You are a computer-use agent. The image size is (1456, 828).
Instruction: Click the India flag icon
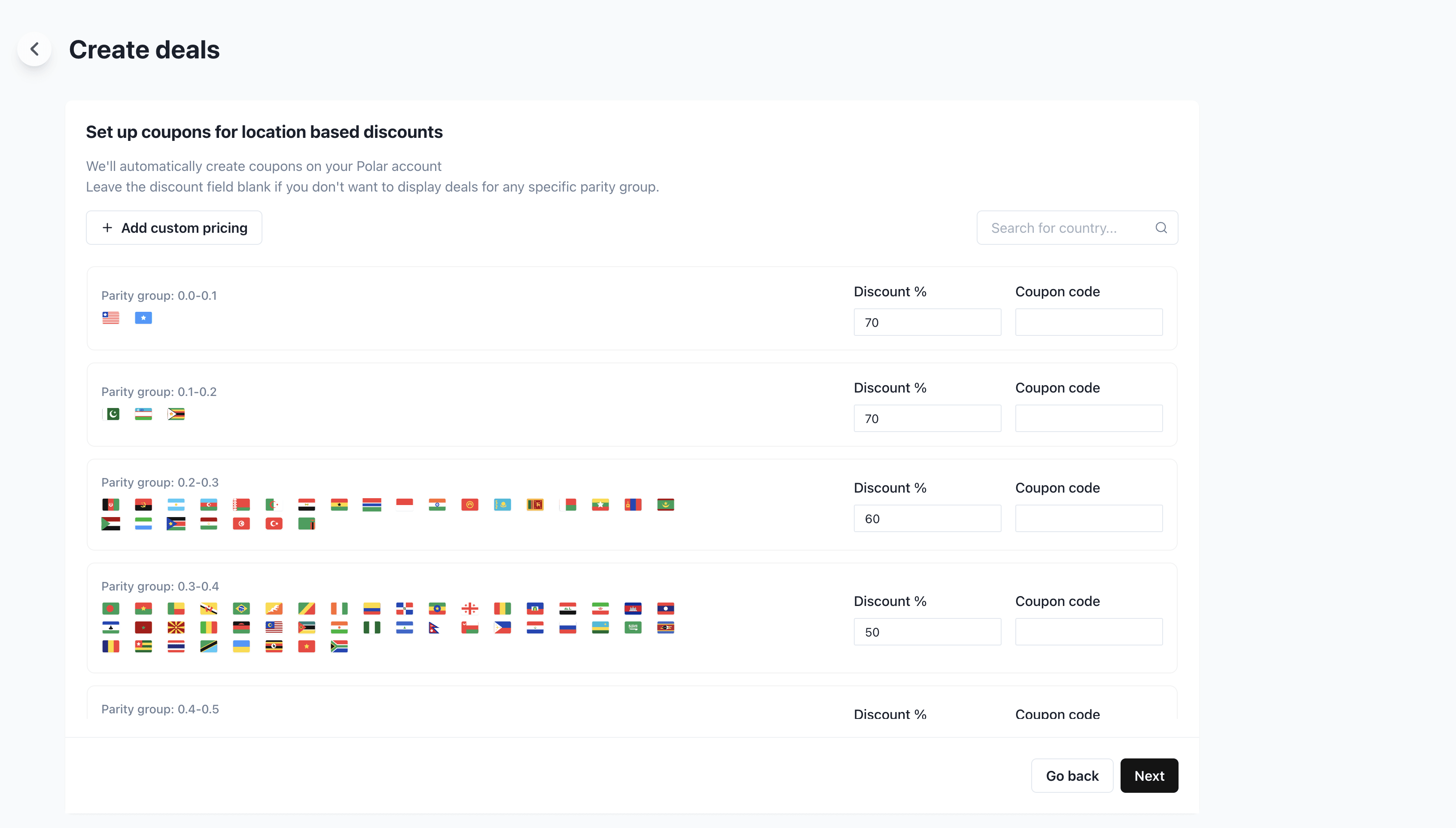click(437, 505)
